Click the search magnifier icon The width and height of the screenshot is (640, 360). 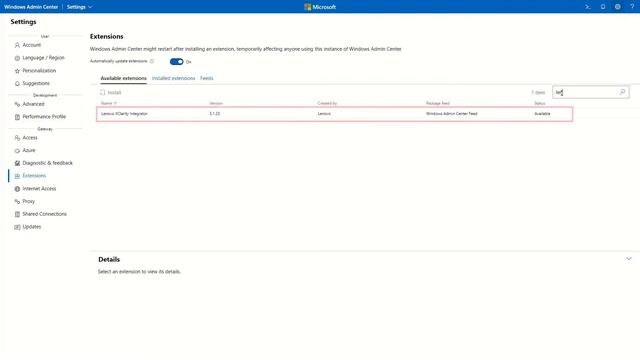[x=622, y=92]
